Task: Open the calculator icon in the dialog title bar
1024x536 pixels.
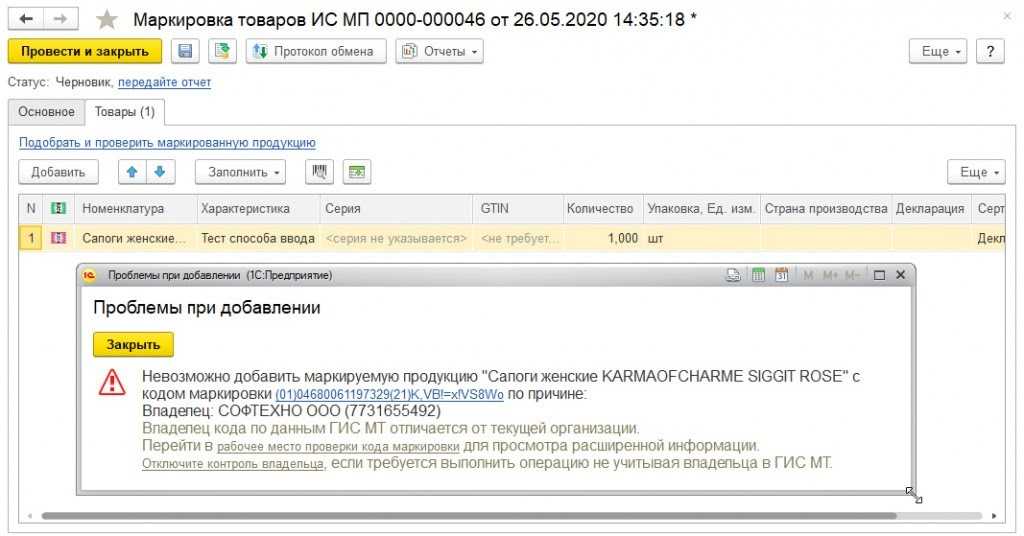Action: tap(758, 275)
